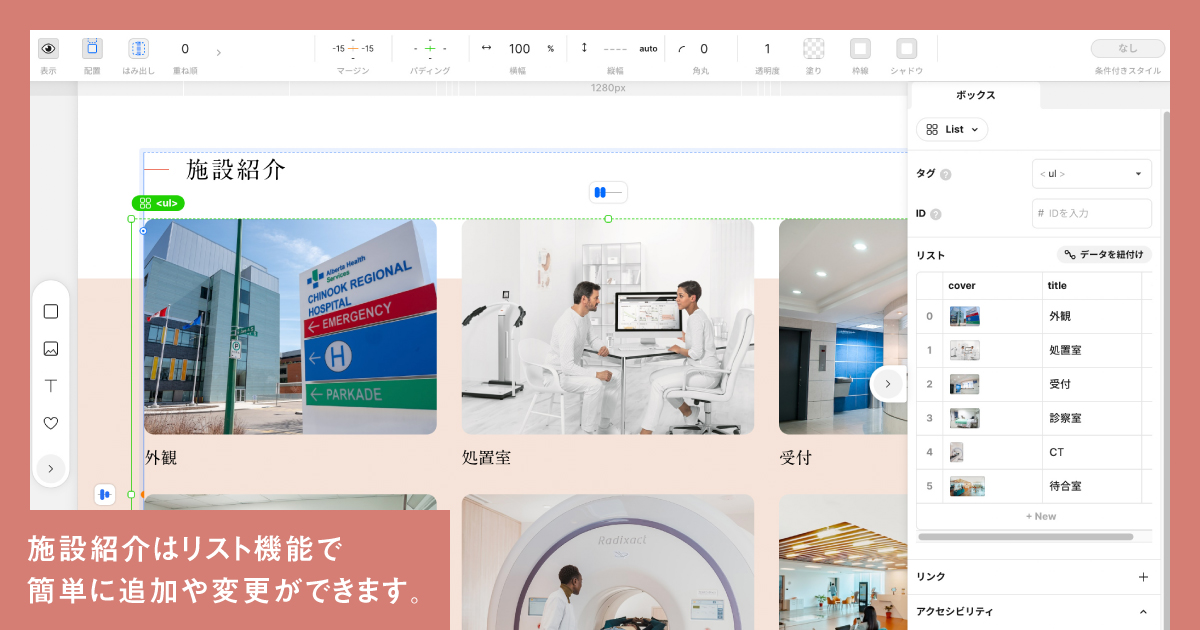The width and height of the screenshot is (1200, 630).
Task: Edit the 透明度 opacity value 1
Action: click(768, 48)
